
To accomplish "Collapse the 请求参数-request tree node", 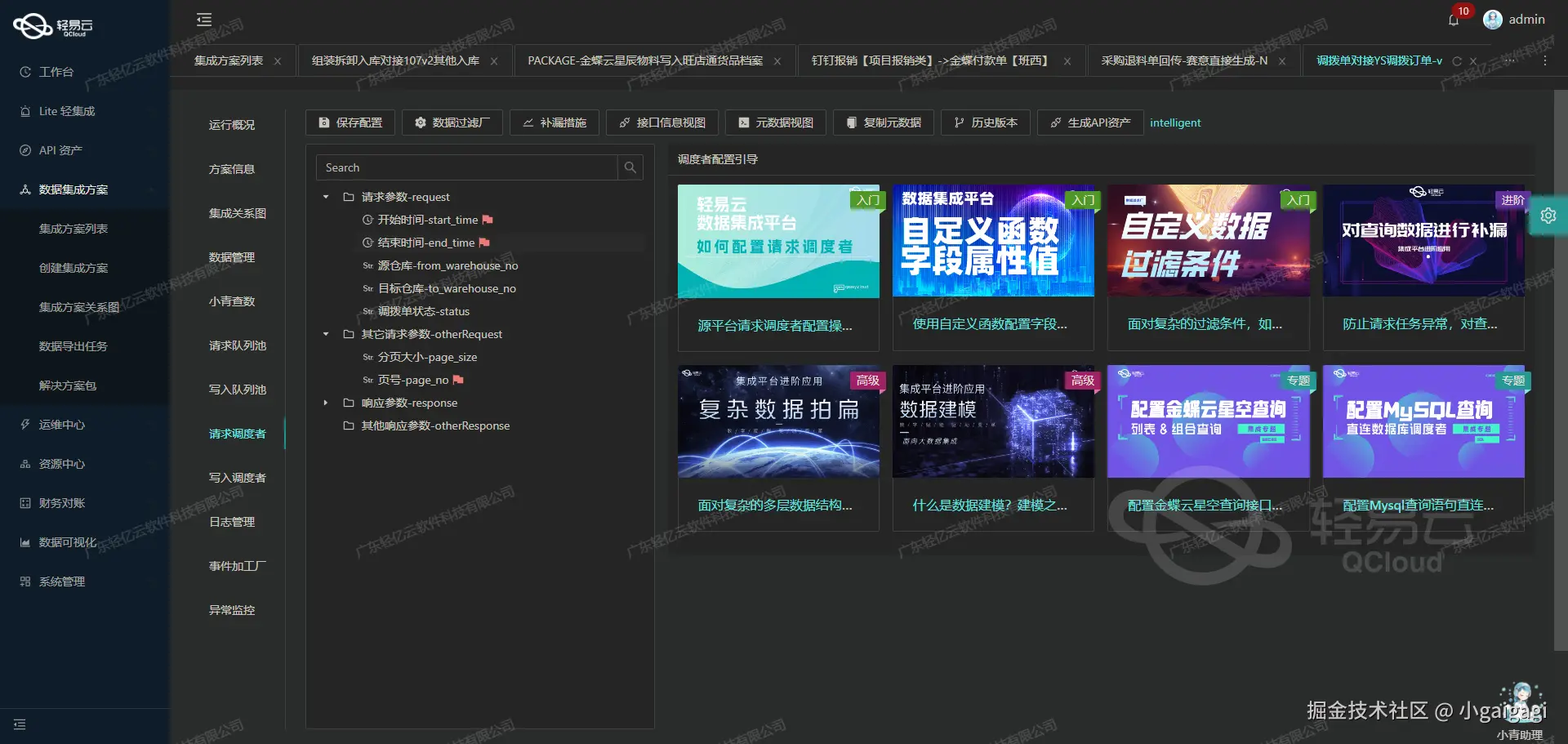I will pyautogui.click(x=325, y=197).
